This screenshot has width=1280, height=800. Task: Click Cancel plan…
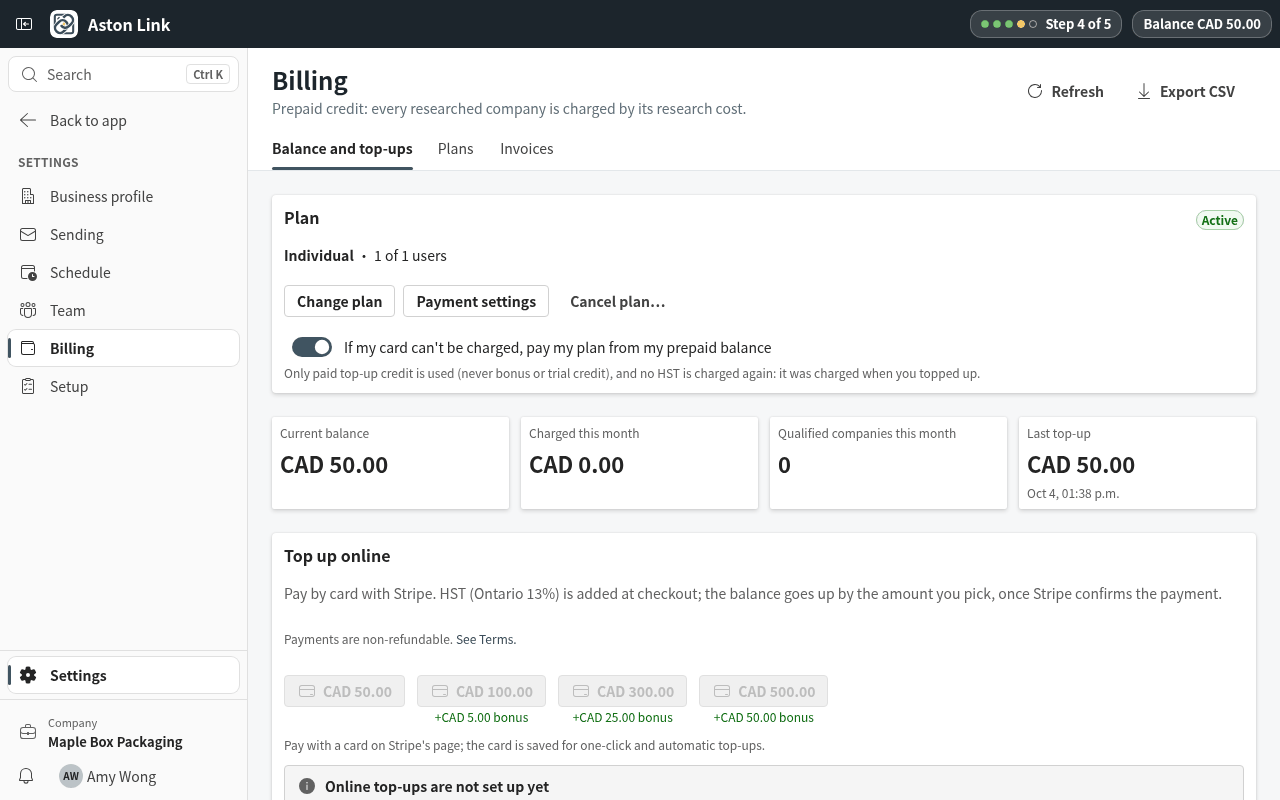pos(617,301)
